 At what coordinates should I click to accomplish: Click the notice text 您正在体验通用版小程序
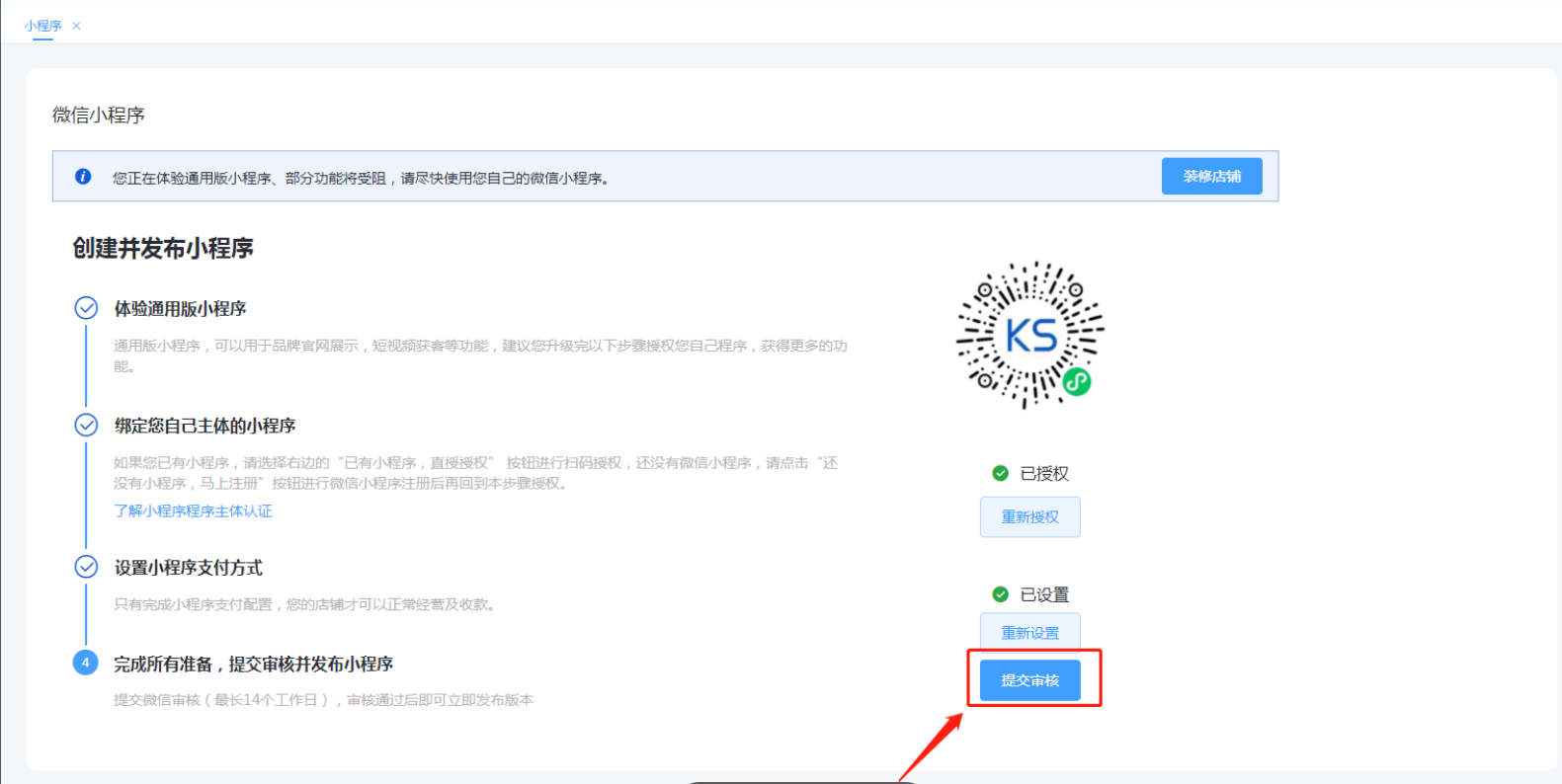(361, 178)
